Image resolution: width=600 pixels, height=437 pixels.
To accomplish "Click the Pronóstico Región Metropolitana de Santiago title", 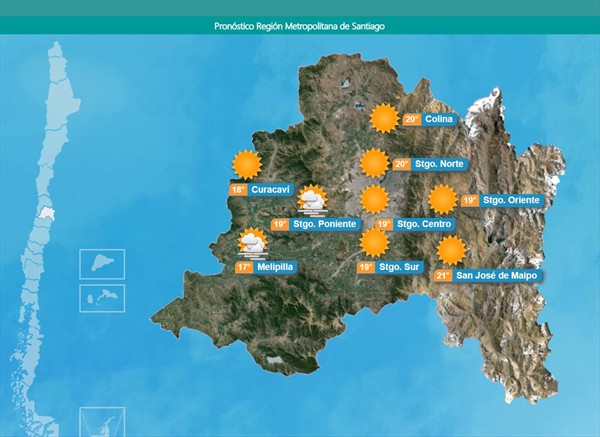I will 299,25.
